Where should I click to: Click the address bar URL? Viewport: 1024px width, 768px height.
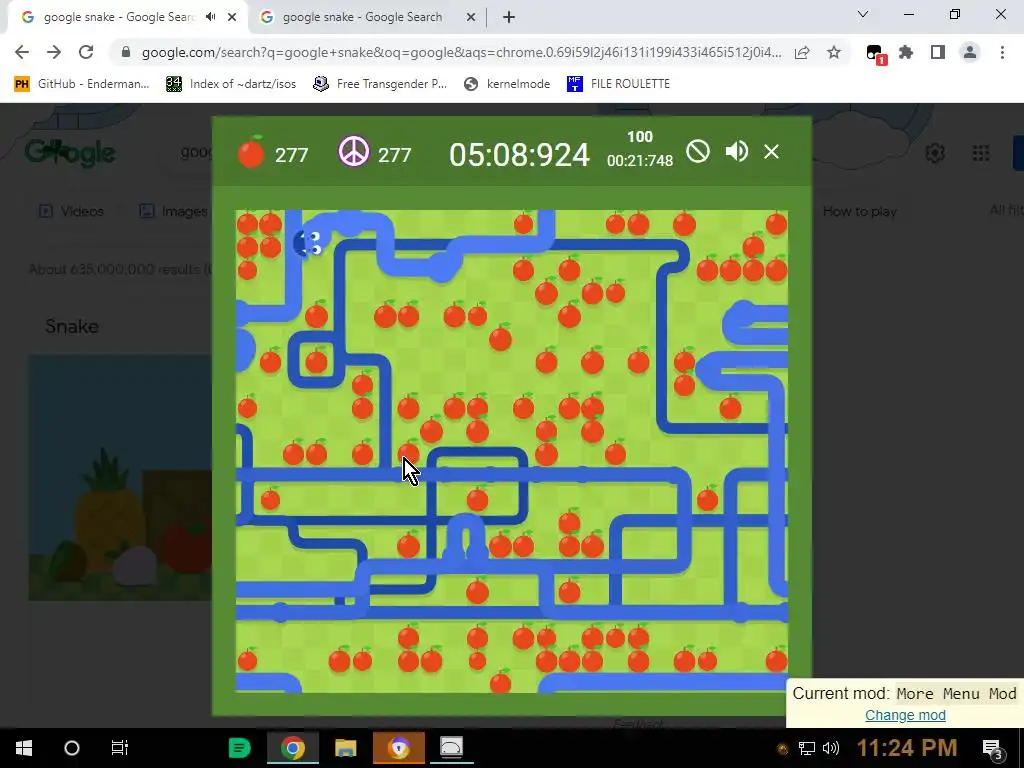[461, 52]
